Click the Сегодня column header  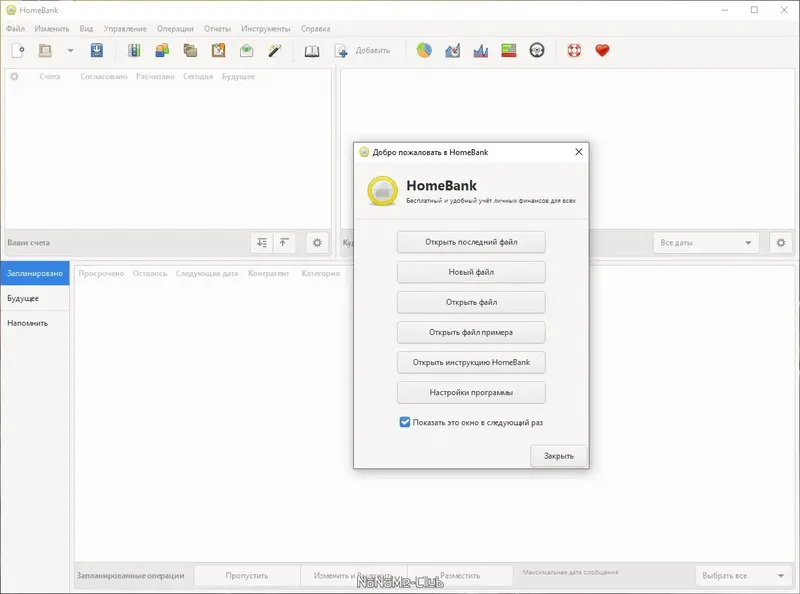pyautogui.click(x=198, y=76)
